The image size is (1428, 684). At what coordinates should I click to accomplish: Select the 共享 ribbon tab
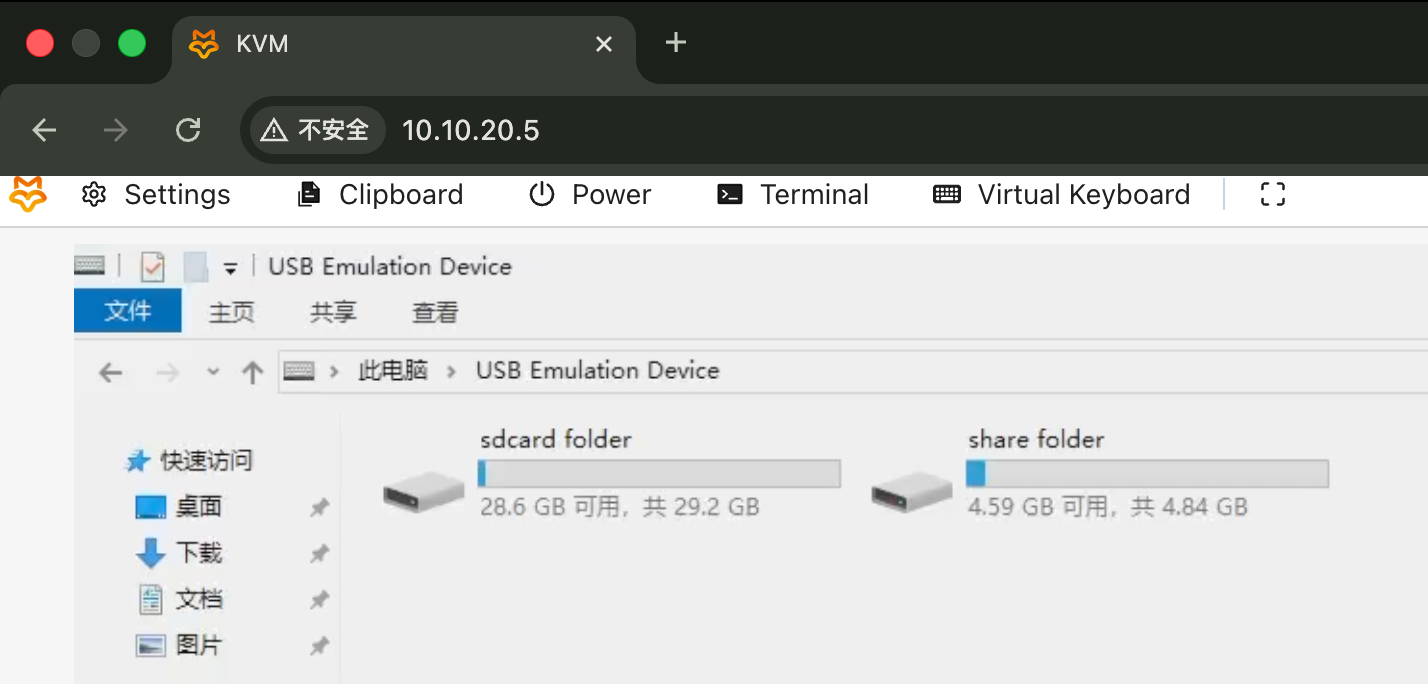(x=333, y=313)
